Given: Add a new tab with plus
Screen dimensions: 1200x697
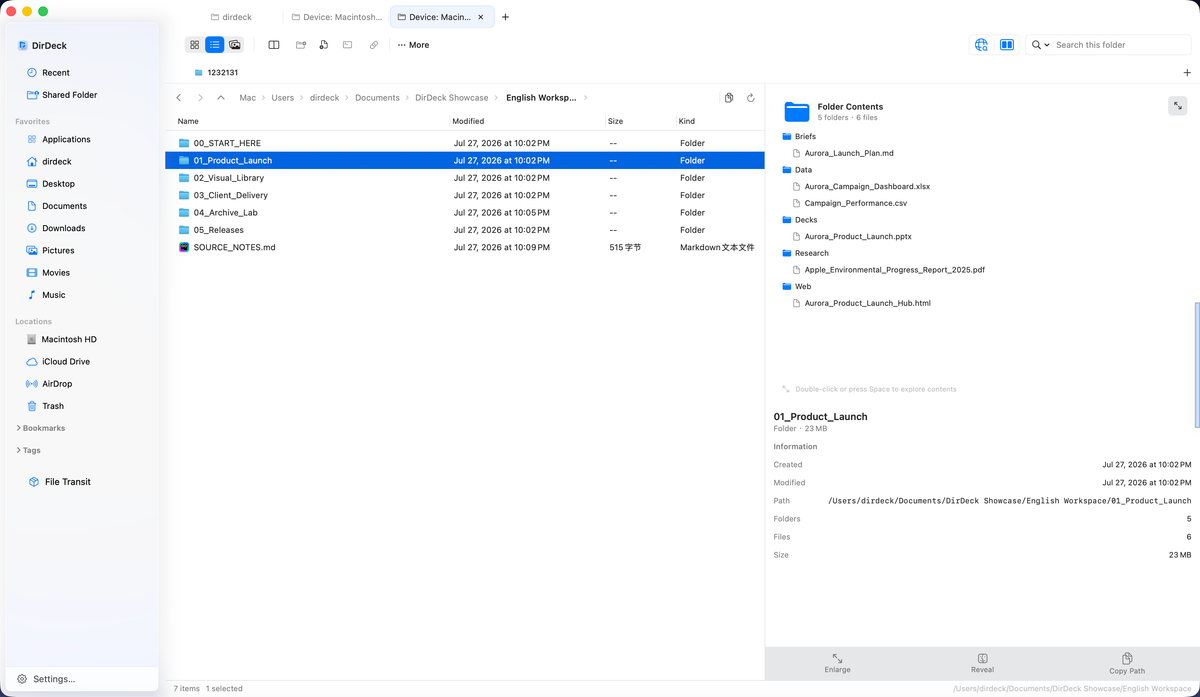Looking at the screenshot, I should (505, 17).
